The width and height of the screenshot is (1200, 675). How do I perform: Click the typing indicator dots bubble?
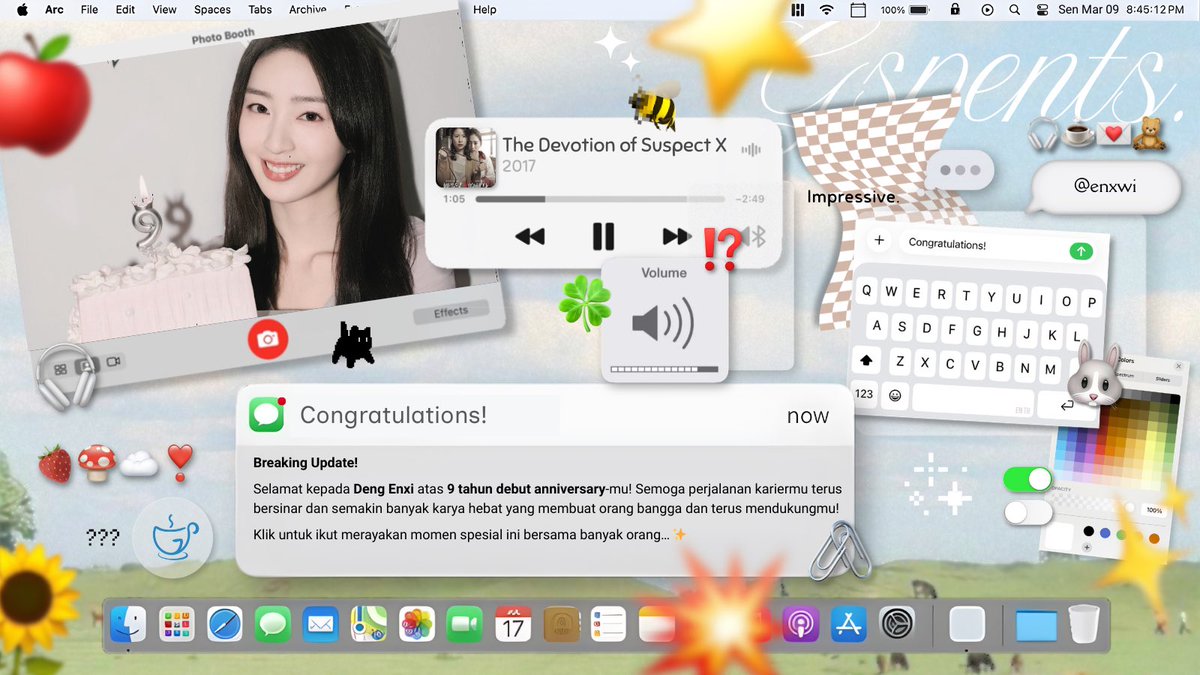click(x=960, y=171)
